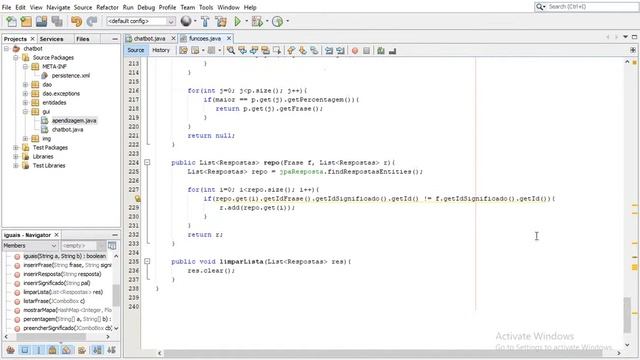This screenshot has width=640, height=360.
Task: Open Run Project dropdown arrow
Action: click(x=247, y=21)
